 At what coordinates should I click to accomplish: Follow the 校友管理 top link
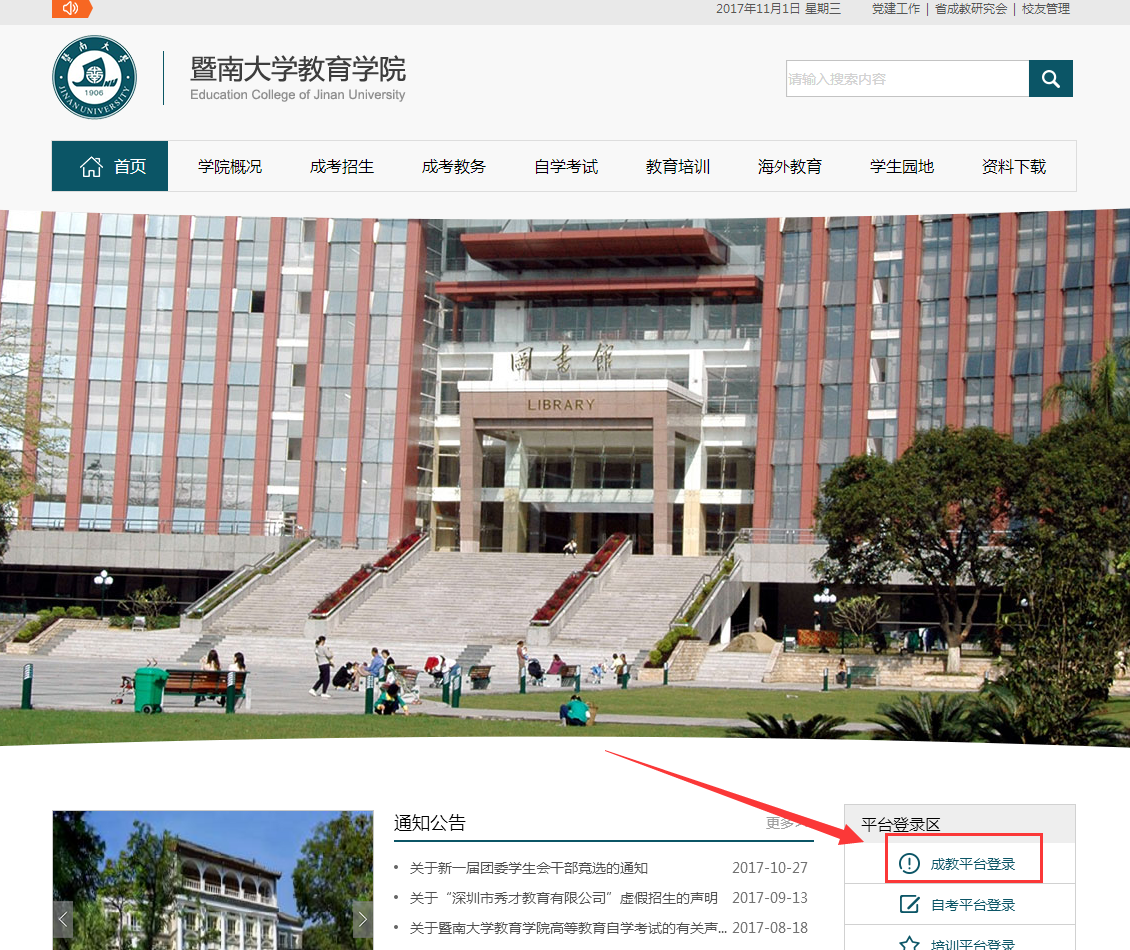pyautogui.click(x=1046, y=9)
